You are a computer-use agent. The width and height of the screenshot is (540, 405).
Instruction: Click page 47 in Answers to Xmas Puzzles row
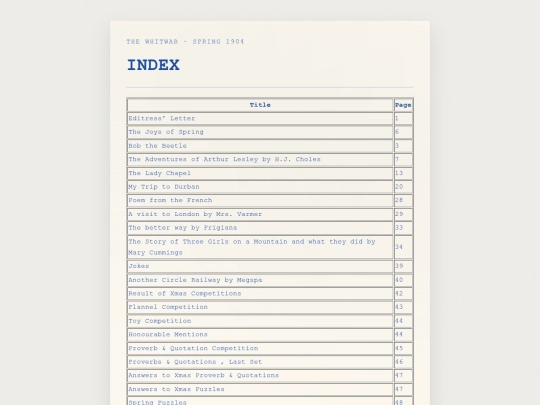[x=403, y=390]
